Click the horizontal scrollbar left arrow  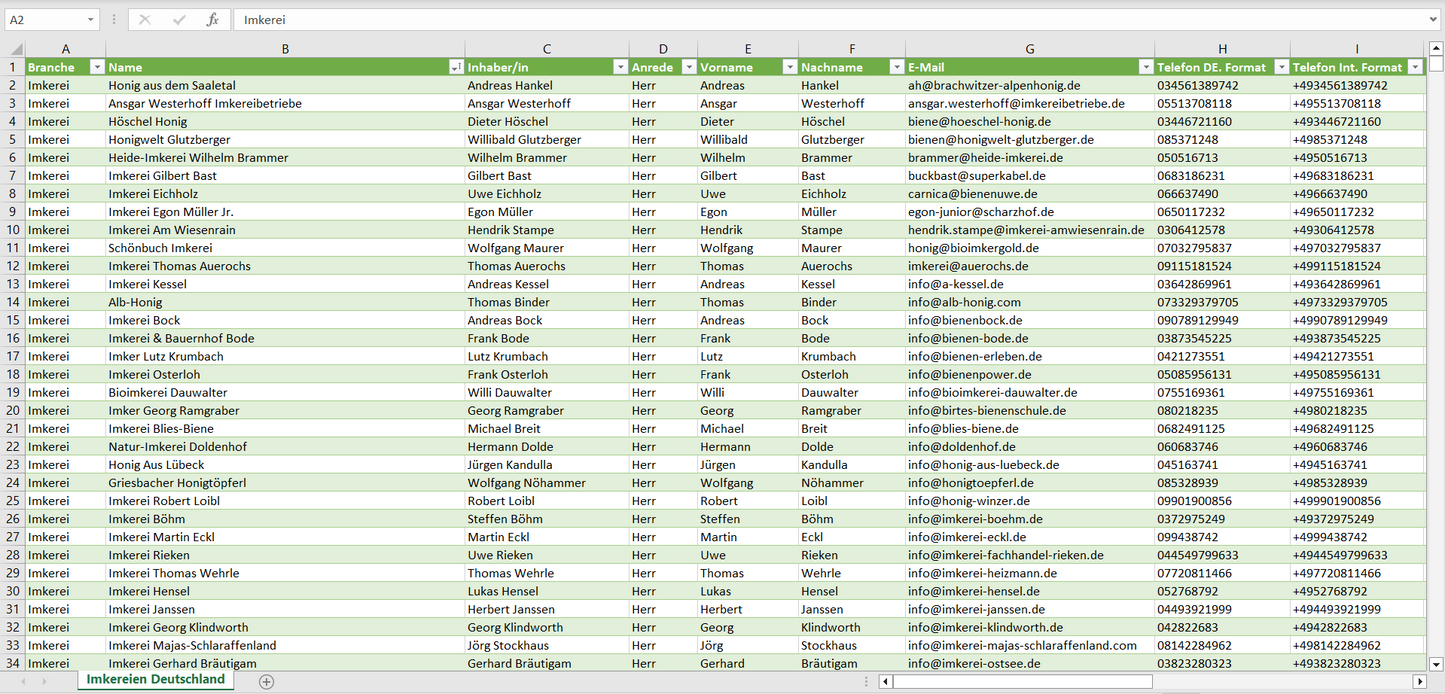pyautogui.click(x=885, y=681)
